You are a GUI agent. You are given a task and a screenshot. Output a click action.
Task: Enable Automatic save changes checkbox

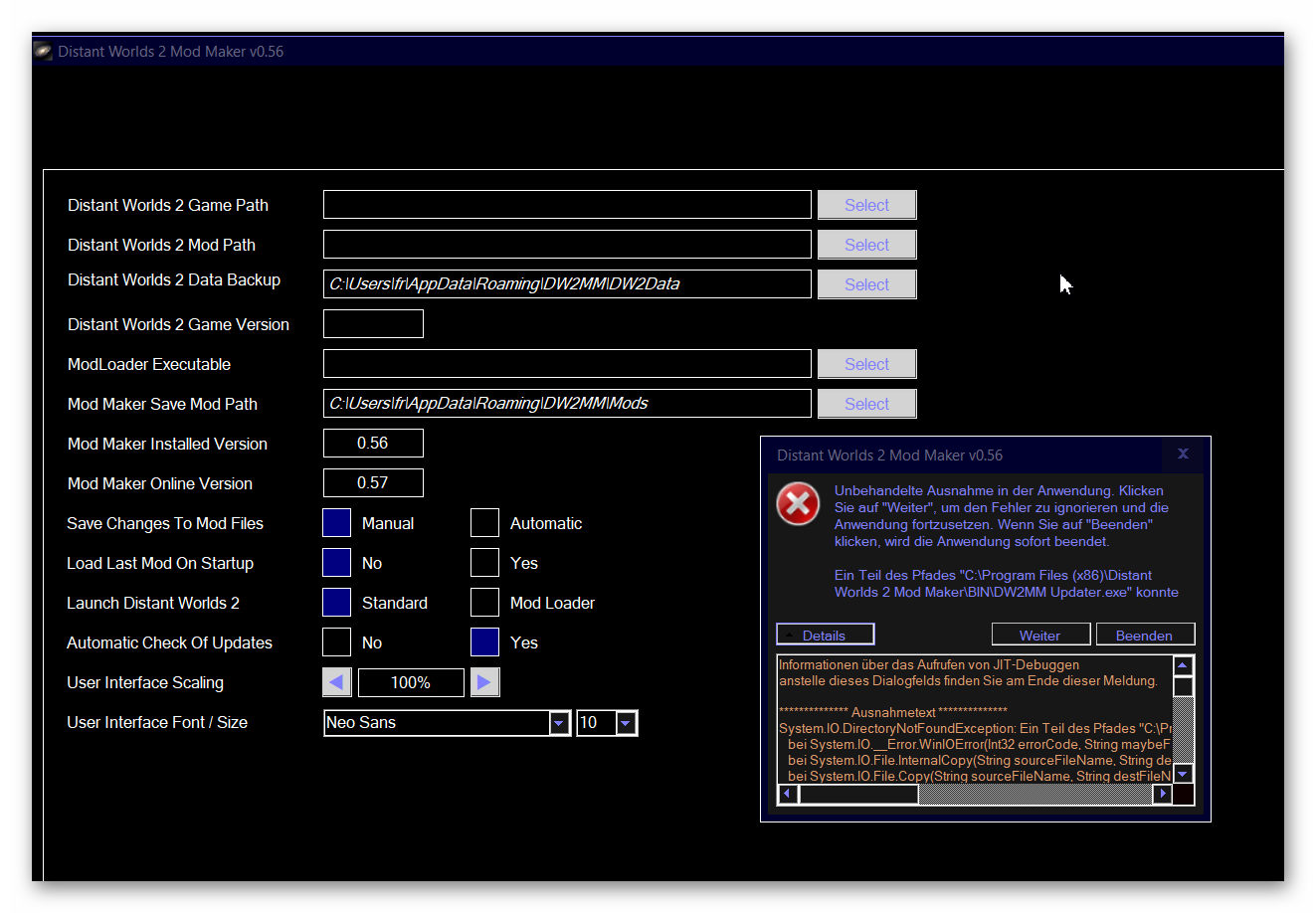(484, 523)
